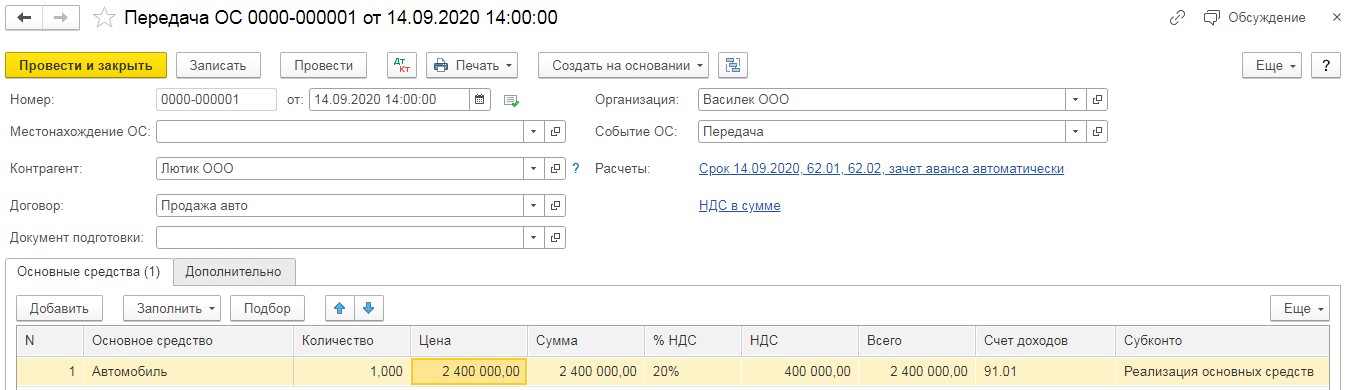The height and width of the screenshot is (390, 1345).
Task: Select Основные средства (1) tab
Action: (x=89, y=271)
